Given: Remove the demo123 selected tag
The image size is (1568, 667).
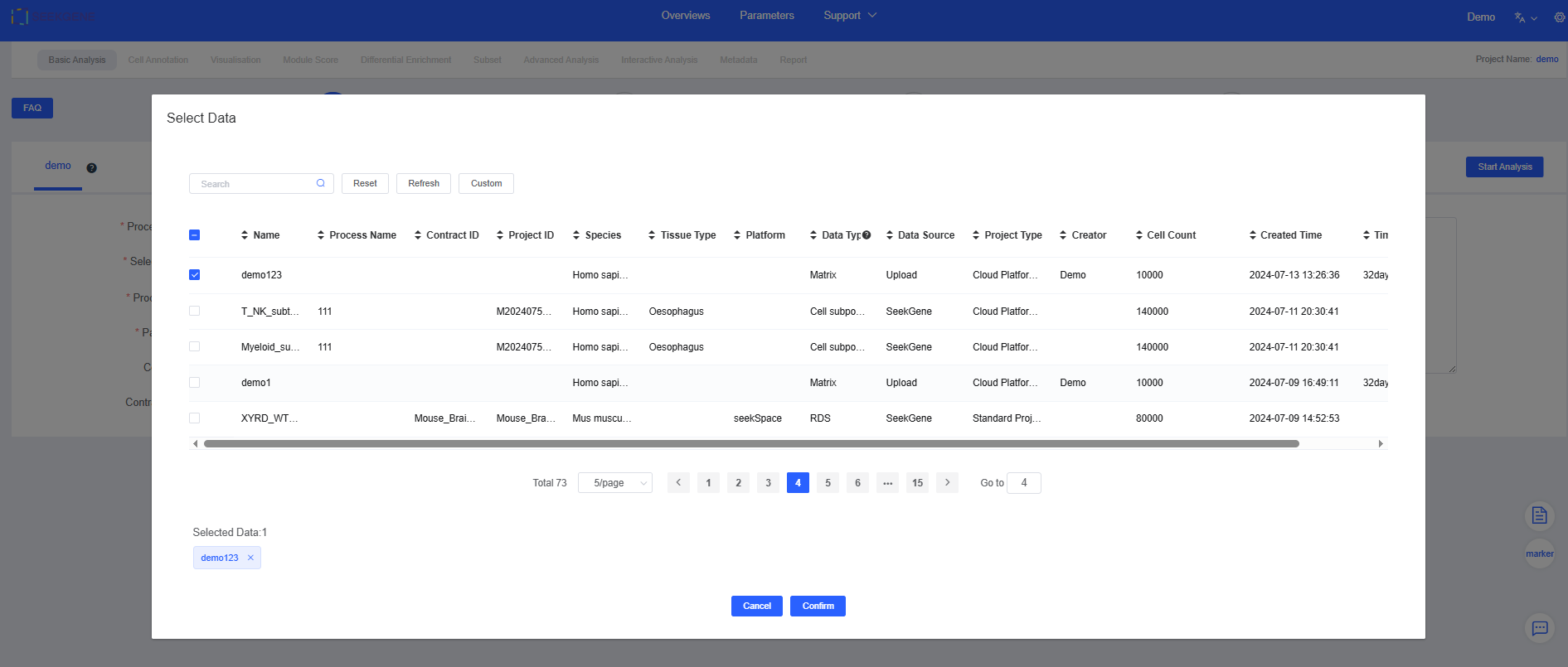Looking at the screenshot, I should pos(250,558).
